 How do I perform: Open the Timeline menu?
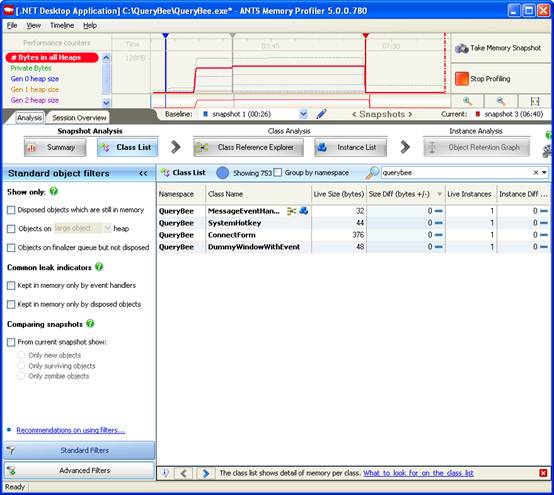point(62,25)
